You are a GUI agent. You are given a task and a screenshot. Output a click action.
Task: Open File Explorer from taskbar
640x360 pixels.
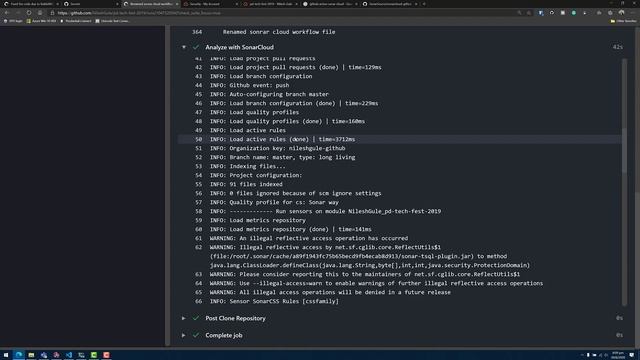coord(31,355)
